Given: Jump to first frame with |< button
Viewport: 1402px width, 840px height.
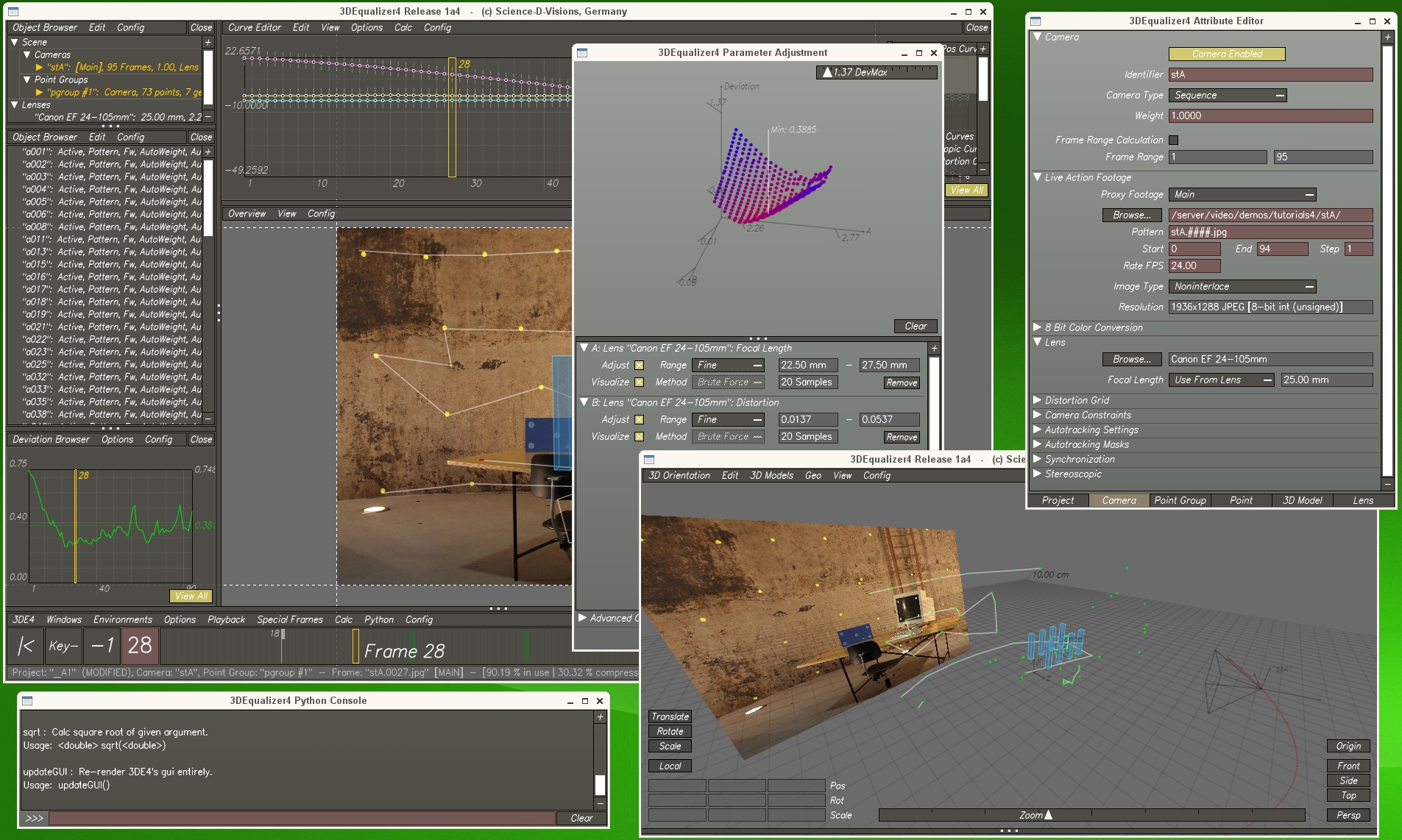Looking at the screenshot, I should 26,646.
